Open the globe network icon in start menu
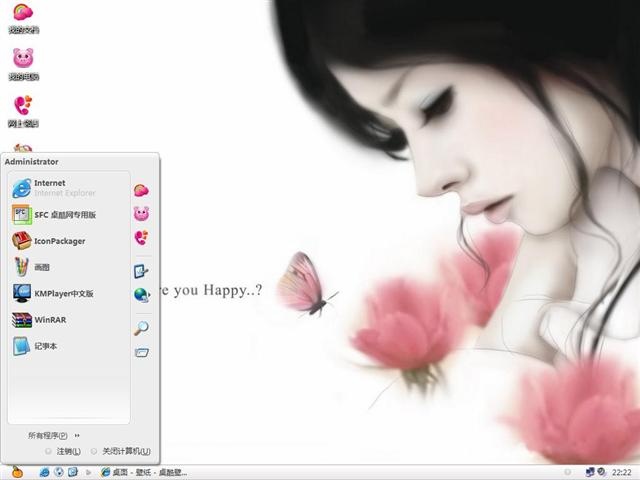Viewport: 640px width, 480px height. [x=141, y=295]
